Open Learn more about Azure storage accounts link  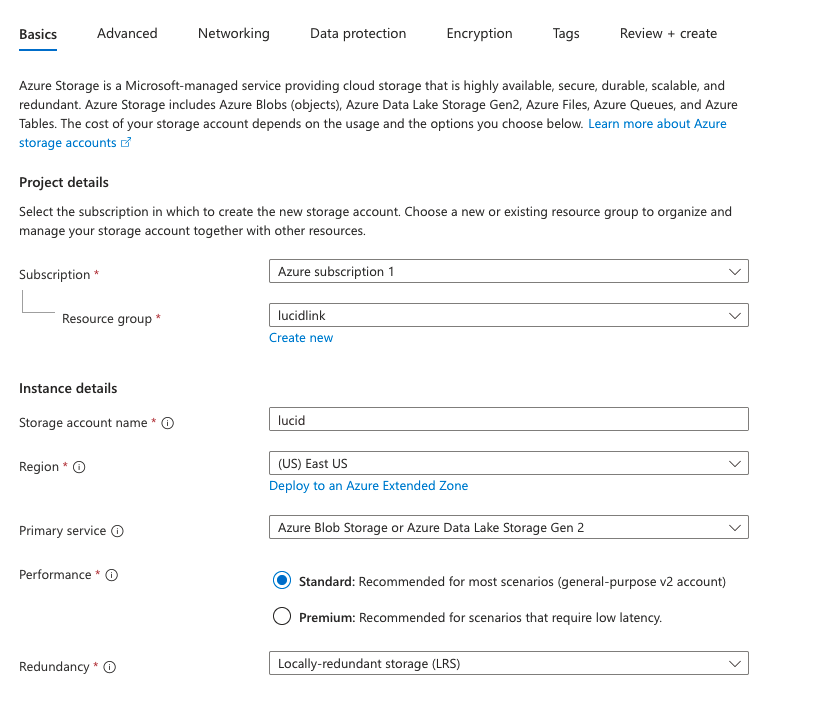point(657,124)
